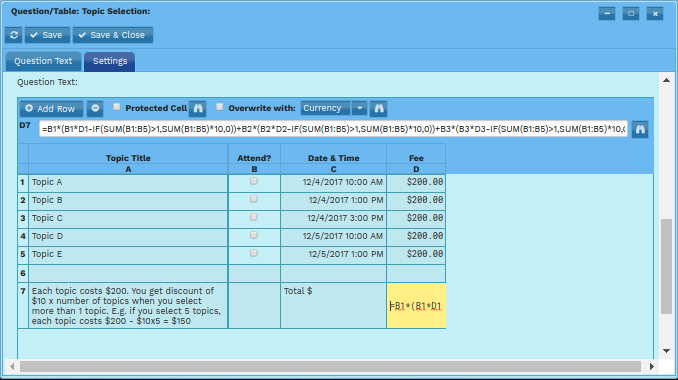Click the 12/5/2017 1:00 PM cell
The image size is (678, 380).
tap(333, 255)
